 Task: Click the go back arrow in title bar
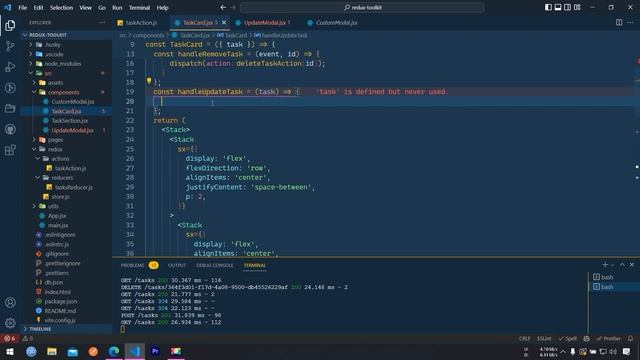tap(223, 7)
